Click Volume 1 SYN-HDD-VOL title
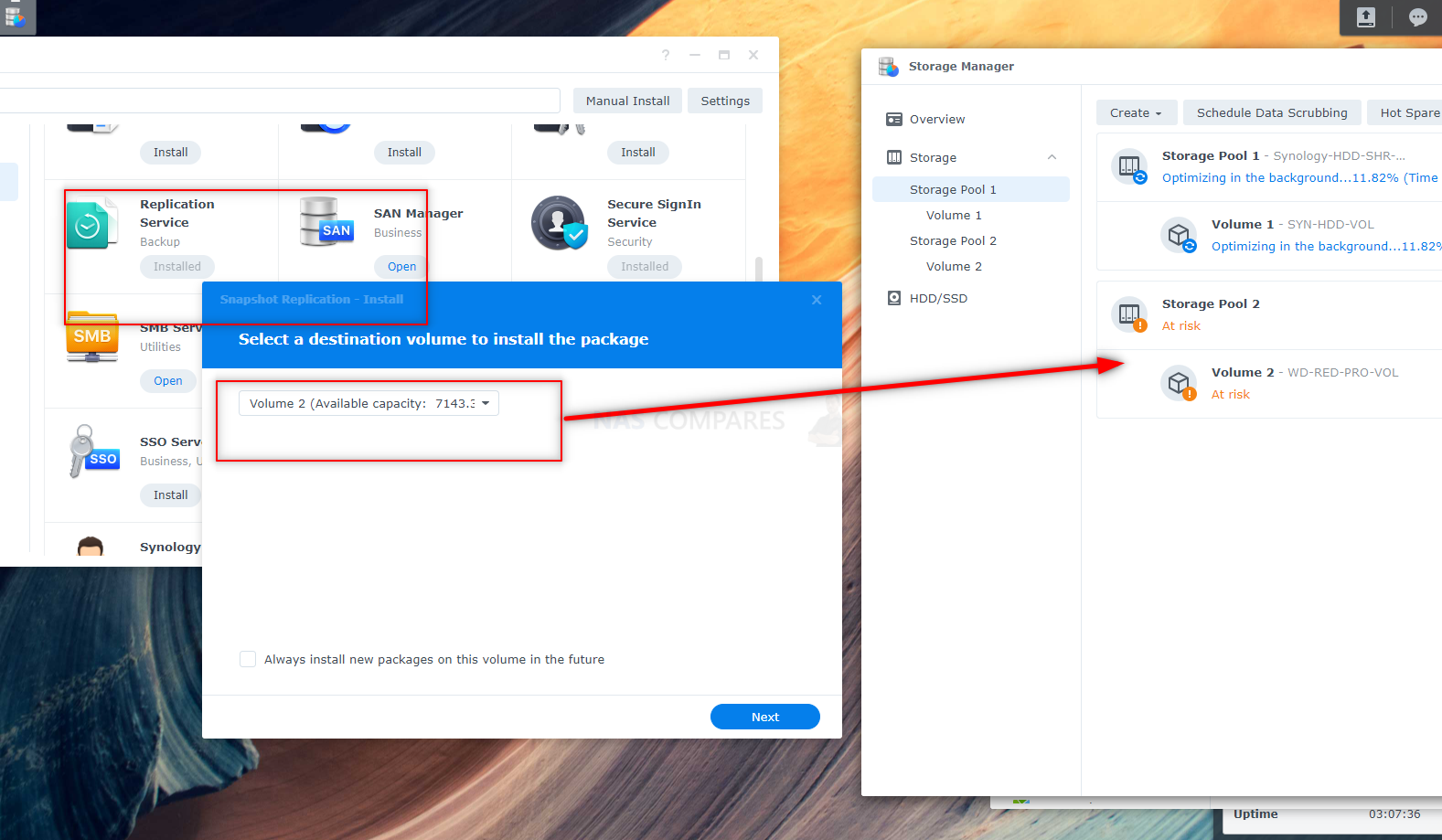The height and width of the screenshot is (840, 1442). click(1293, 224)
